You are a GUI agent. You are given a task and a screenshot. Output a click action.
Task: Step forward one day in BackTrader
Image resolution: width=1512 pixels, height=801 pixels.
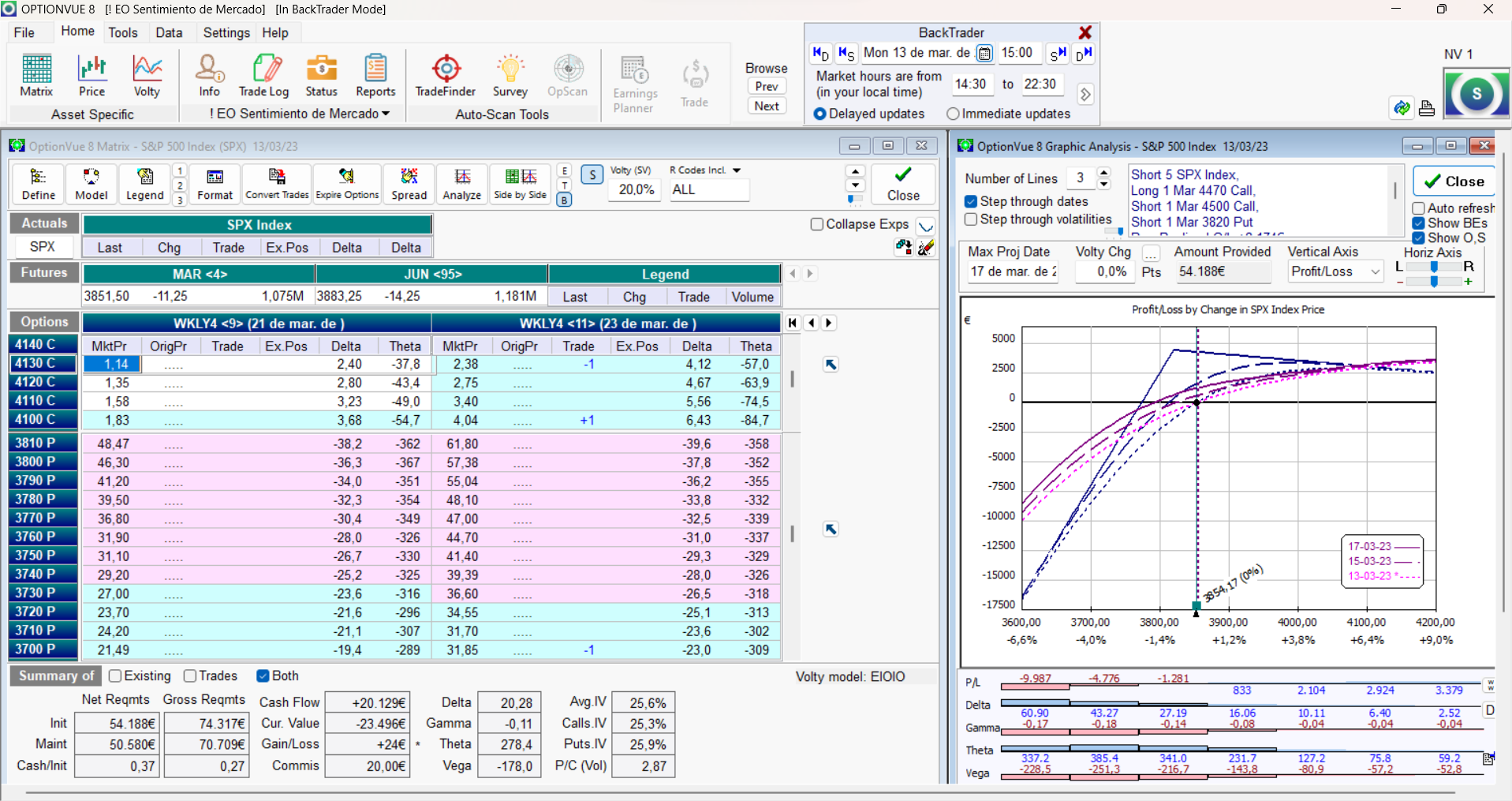coord(1084,54)
